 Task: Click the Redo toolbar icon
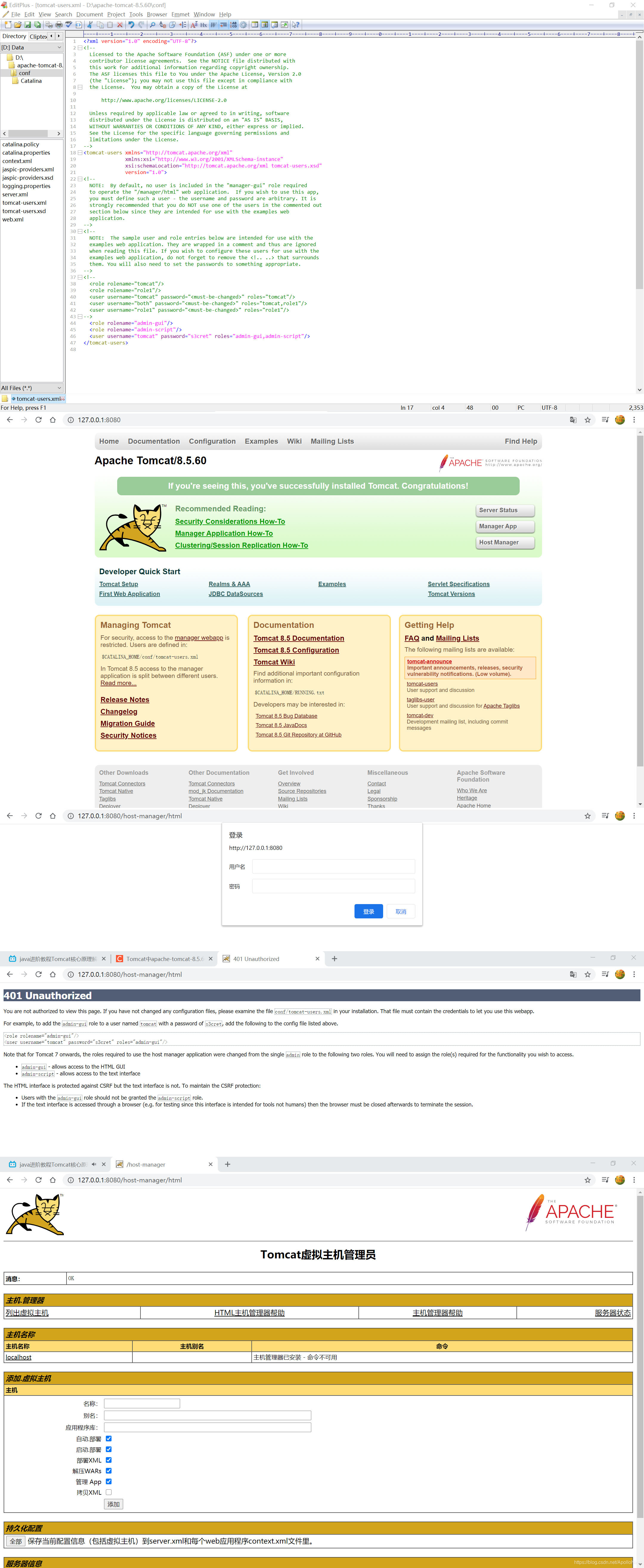point(141,25)
